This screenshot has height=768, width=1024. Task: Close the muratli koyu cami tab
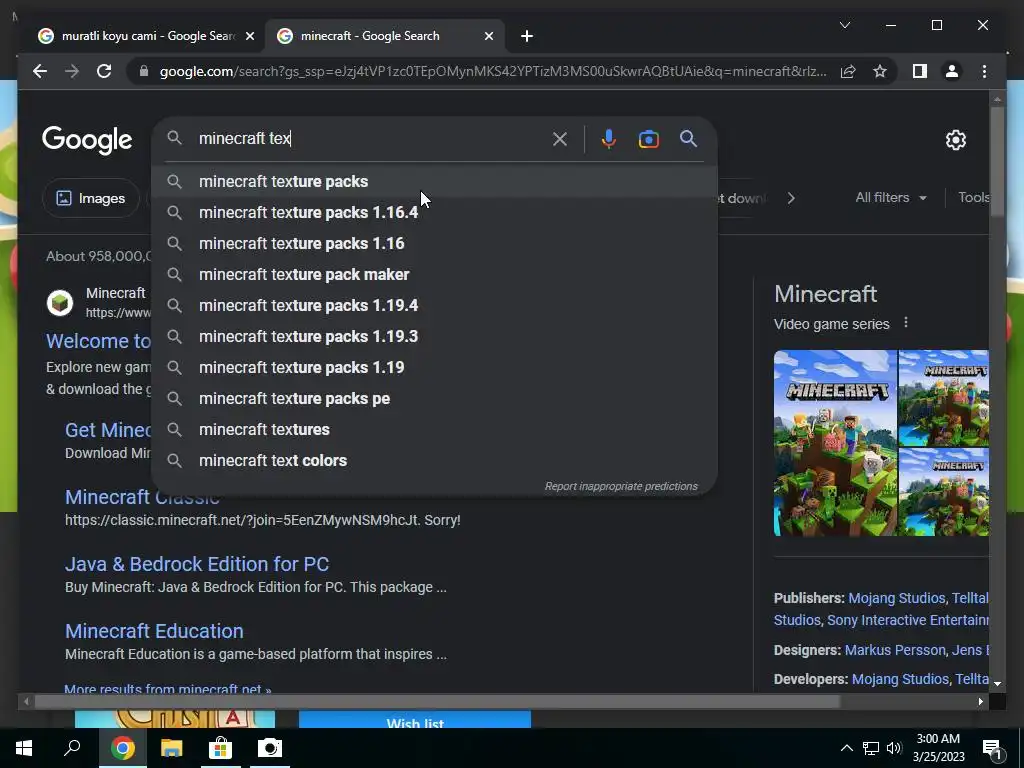pyautogui.click(x=249, y=37)
